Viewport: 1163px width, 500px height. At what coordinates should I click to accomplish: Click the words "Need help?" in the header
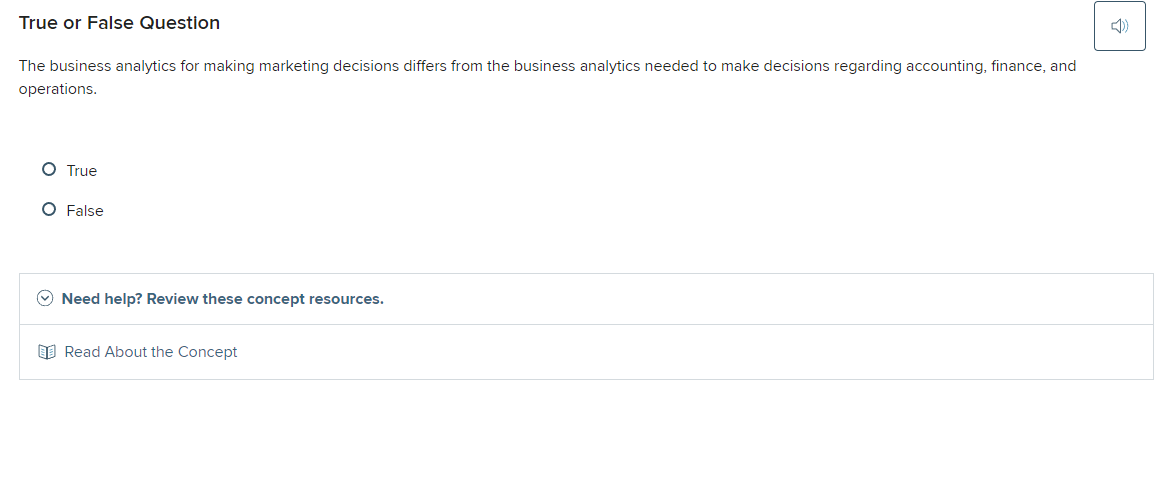point(102,299)
